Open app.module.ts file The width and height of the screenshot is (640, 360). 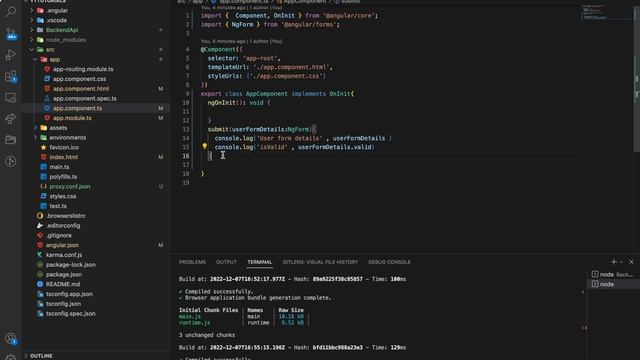(x=72, y=118)
